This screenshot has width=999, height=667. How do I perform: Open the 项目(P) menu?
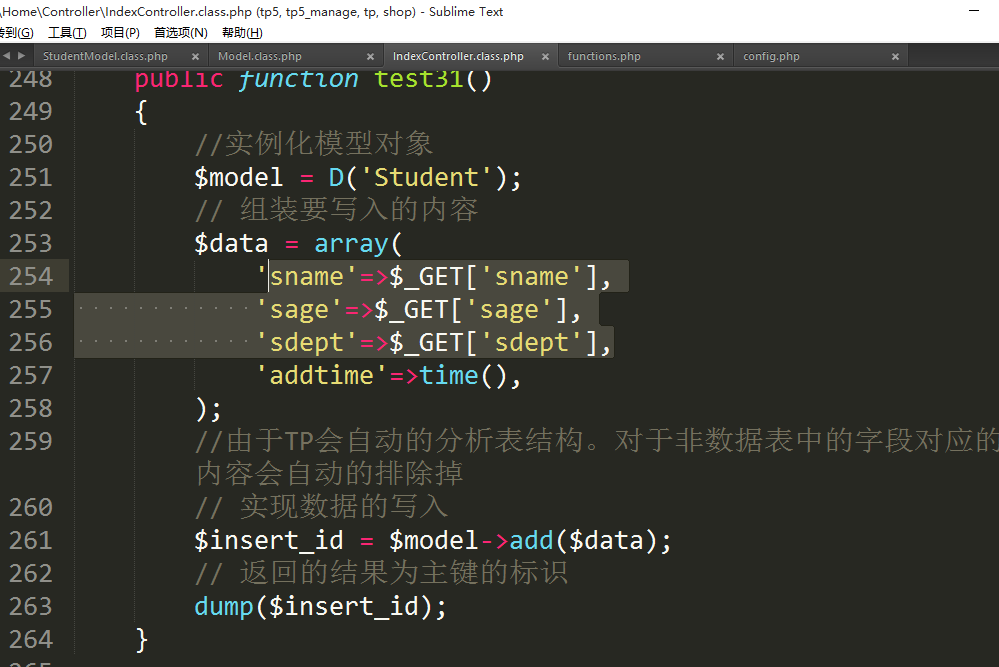pyautogui.click(x=120, y=33)
